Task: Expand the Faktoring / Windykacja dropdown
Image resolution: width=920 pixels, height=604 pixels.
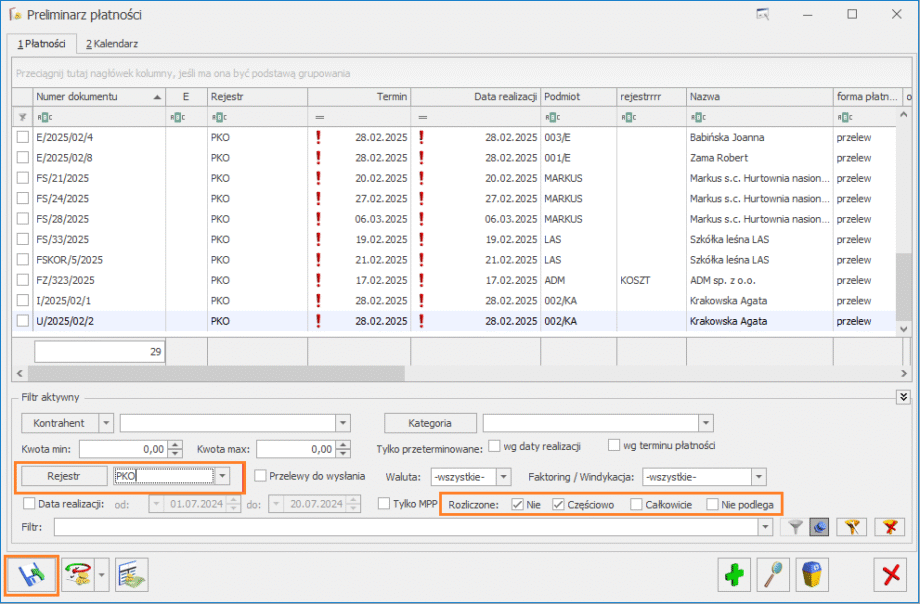Action: [x=759, y=477]
